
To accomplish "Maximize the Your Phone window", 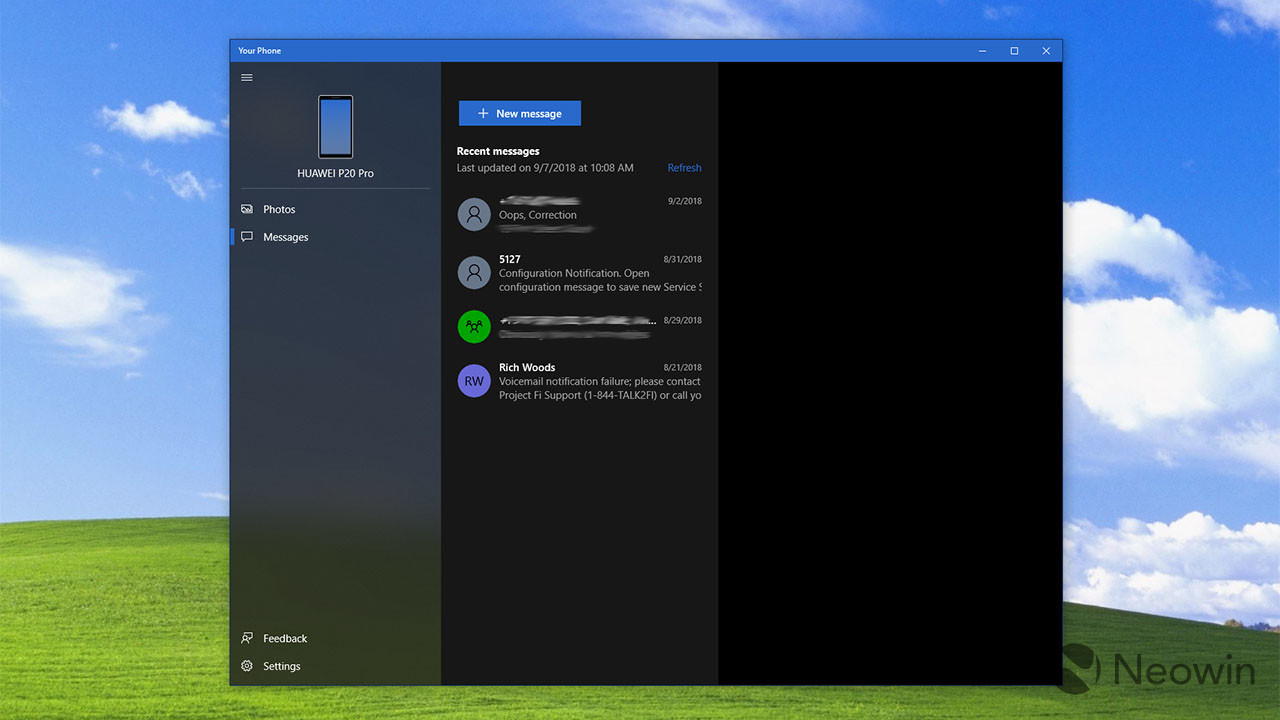I will [1014, 51].
